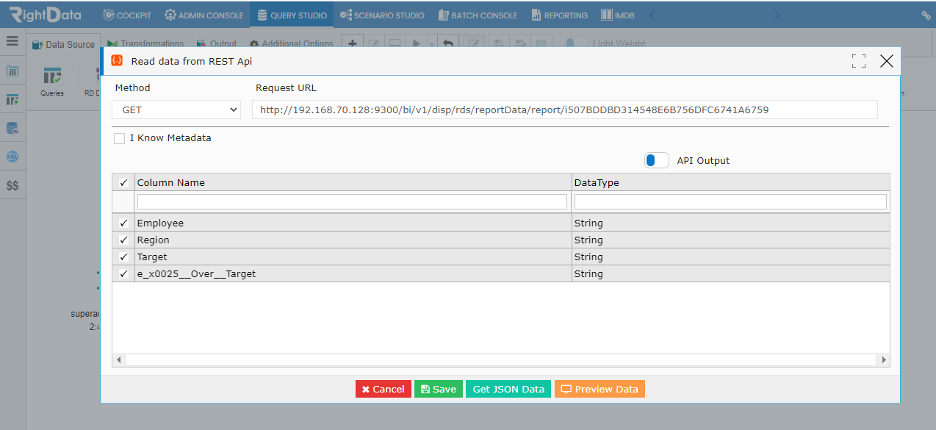Click the link icon at top right
936x430 pixels.
click(926, 16)
